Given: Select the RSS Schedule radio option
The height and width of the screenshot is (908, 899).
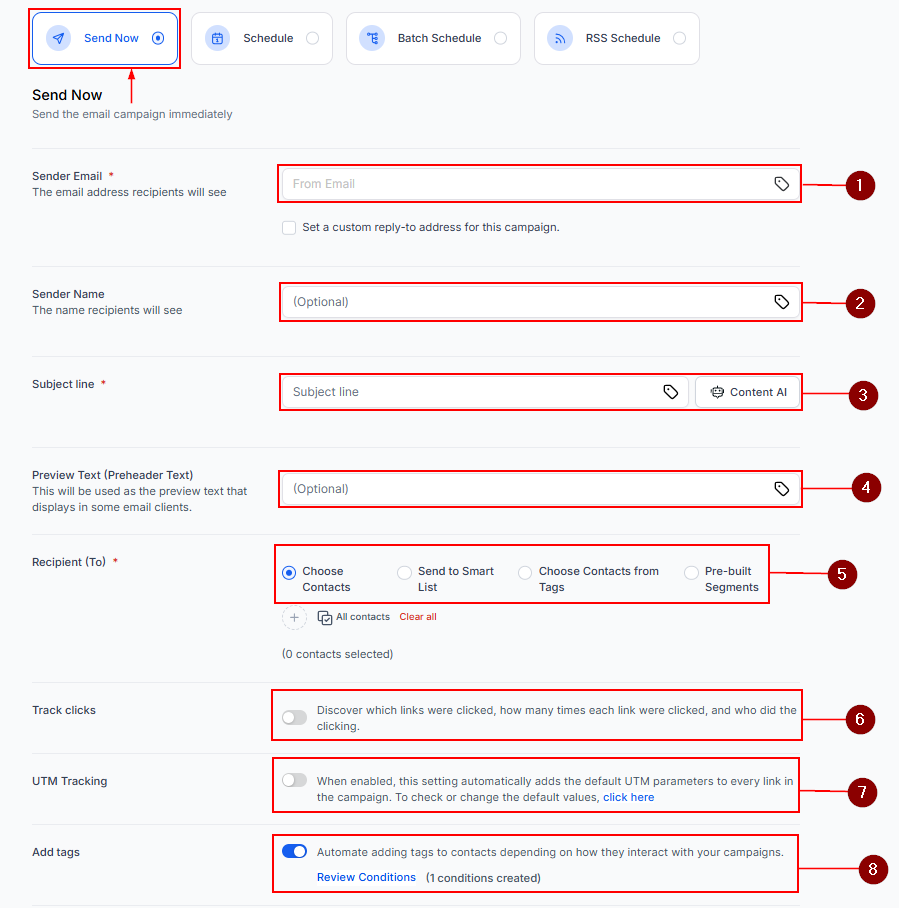Looking at the screenshot, I should 680,38.
